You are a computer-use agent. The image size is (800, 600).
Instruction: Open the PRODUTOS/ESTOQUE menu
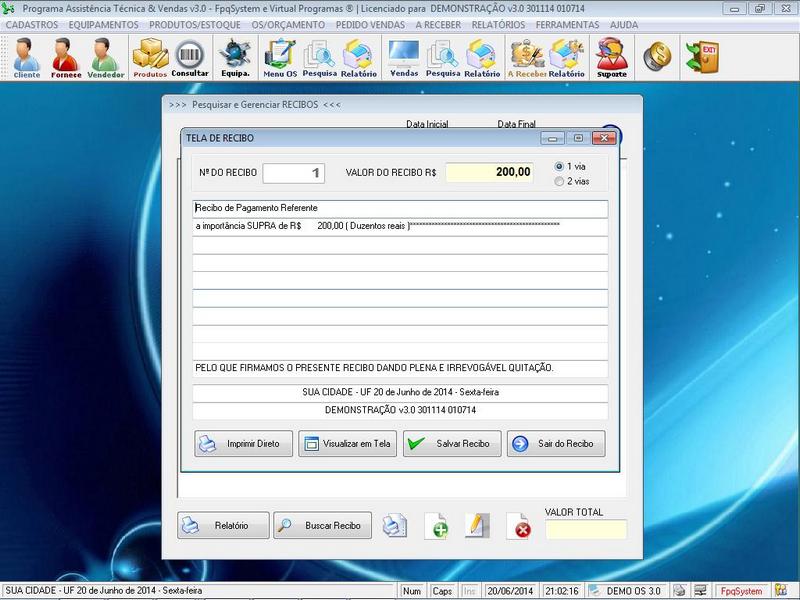point(195,25)
